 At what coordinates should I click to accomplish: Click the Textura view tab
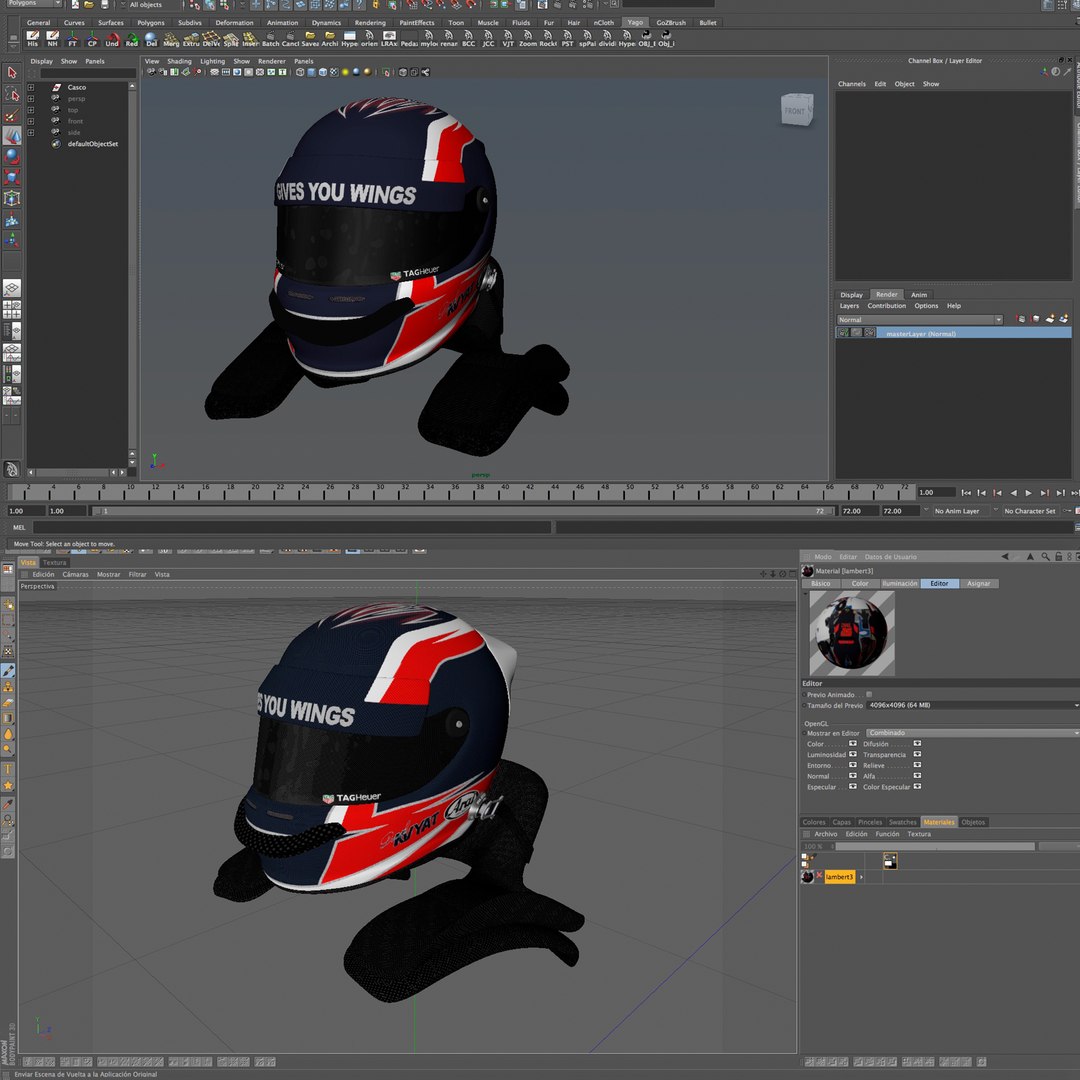tap(54, 563)
